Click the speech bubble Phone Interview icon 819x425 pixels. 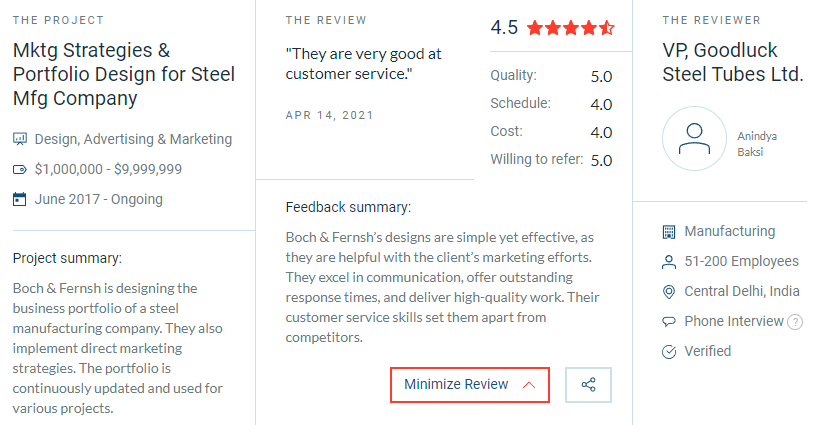point(669,322)
